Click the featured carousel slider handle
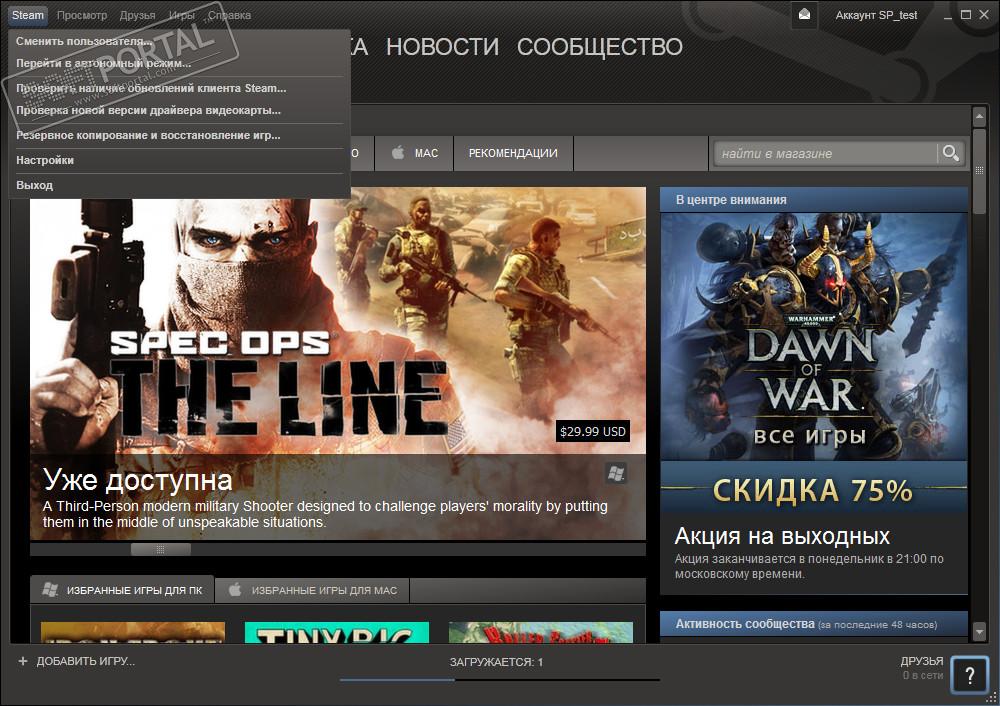This screenshot has height=706, width=1000. [161, 549]
